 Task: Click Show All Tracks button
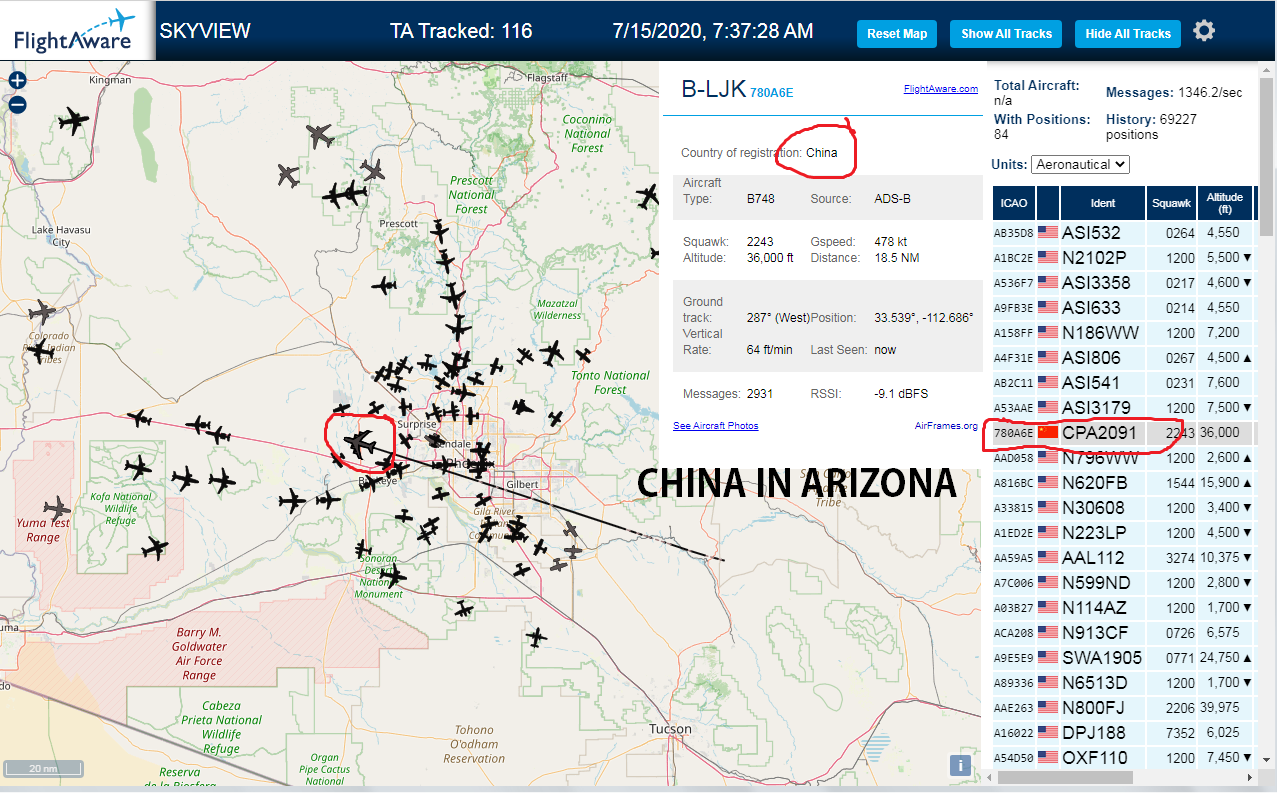(x=1006, y=33)
